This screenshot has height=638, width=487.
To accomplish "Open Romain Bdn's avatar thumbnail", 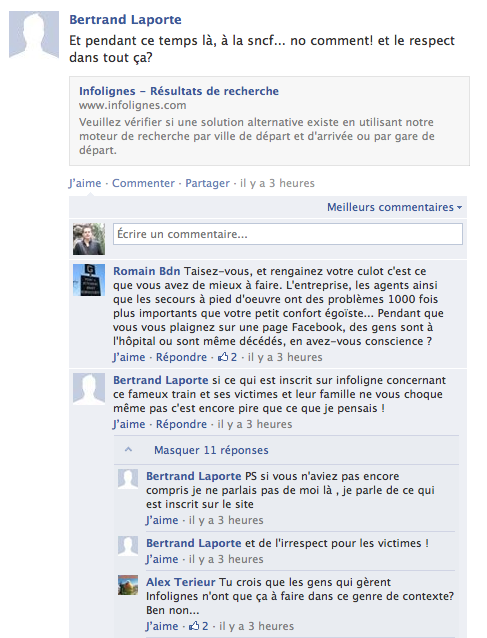I will point(89,280).
